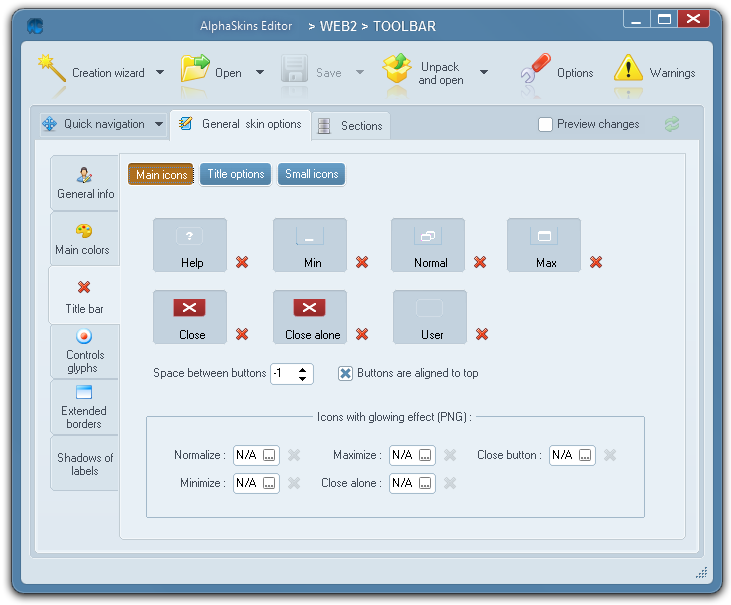Click the green refresh icon near Preview changes

672,124
